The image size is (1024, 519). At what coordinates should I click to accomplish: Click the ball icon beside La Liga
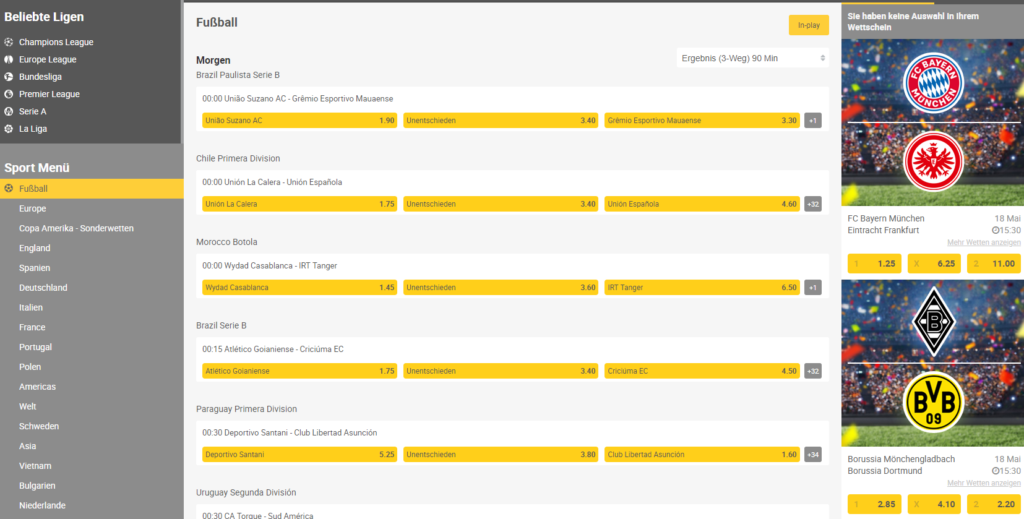8,129
